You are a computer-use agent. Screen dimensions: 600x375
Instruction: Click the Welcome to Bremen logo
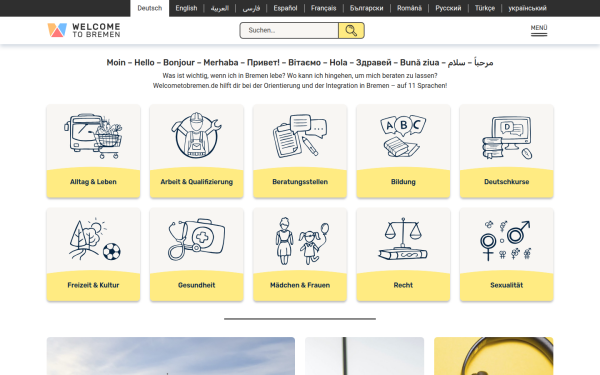[84, 30]
